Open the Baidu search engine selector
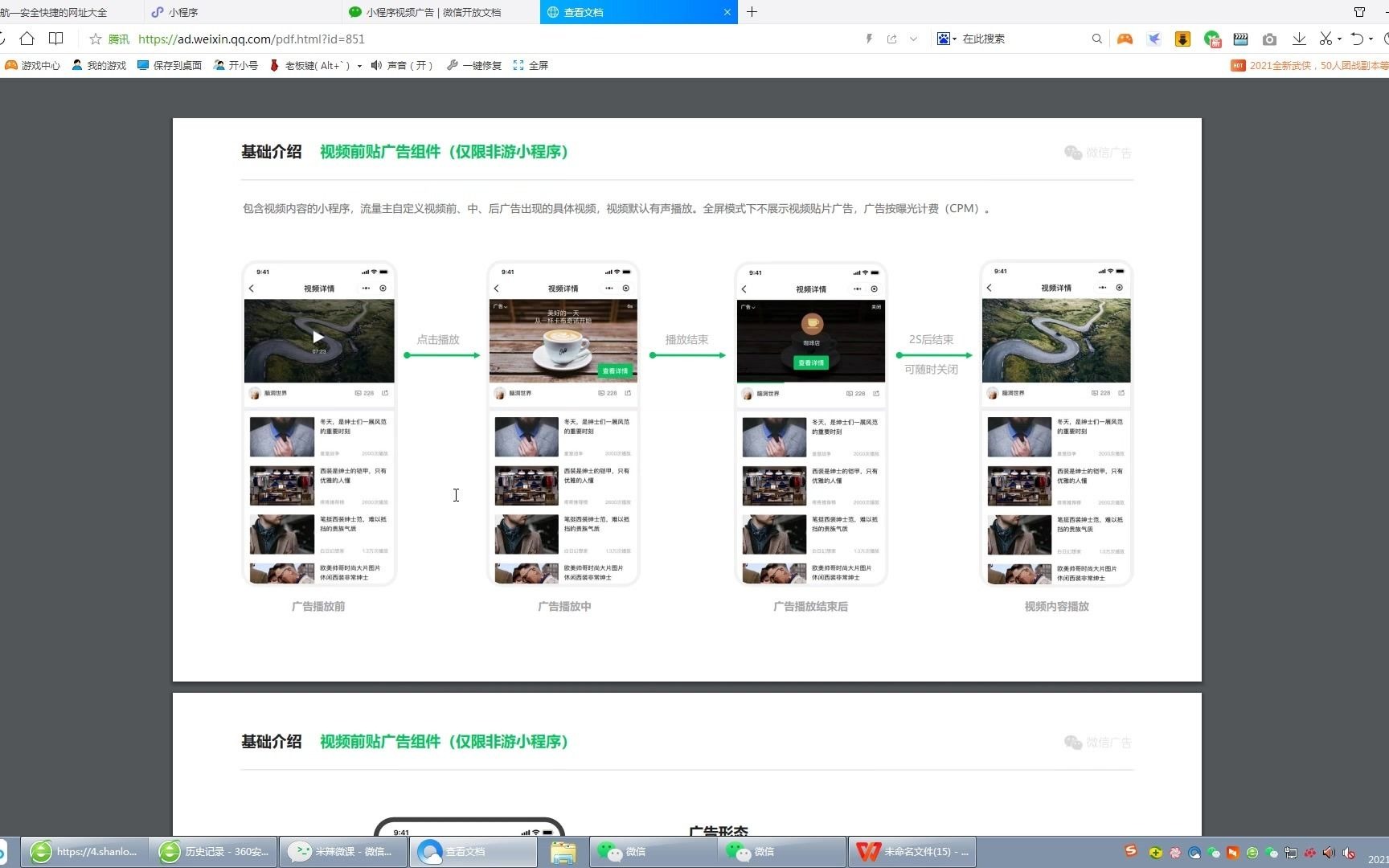 946,39
